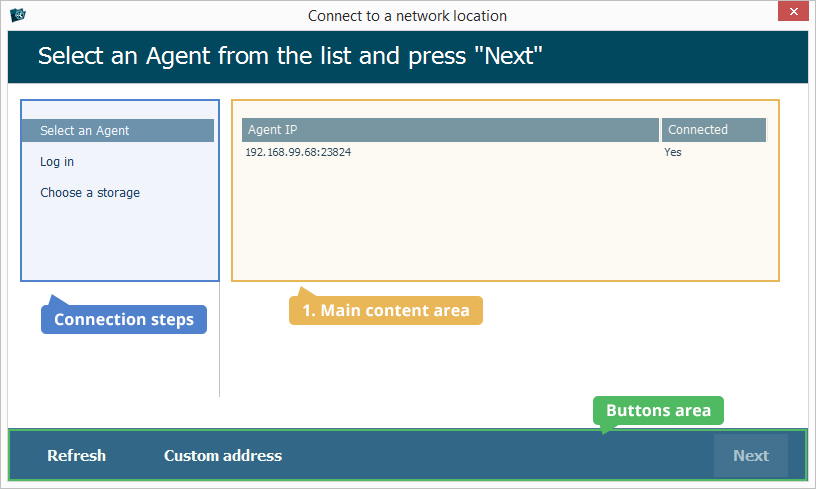This screenshot has height=489, width=816.
Task: Click the "Select an Agent from the list" heading
Action: click(x=290, y=56)
